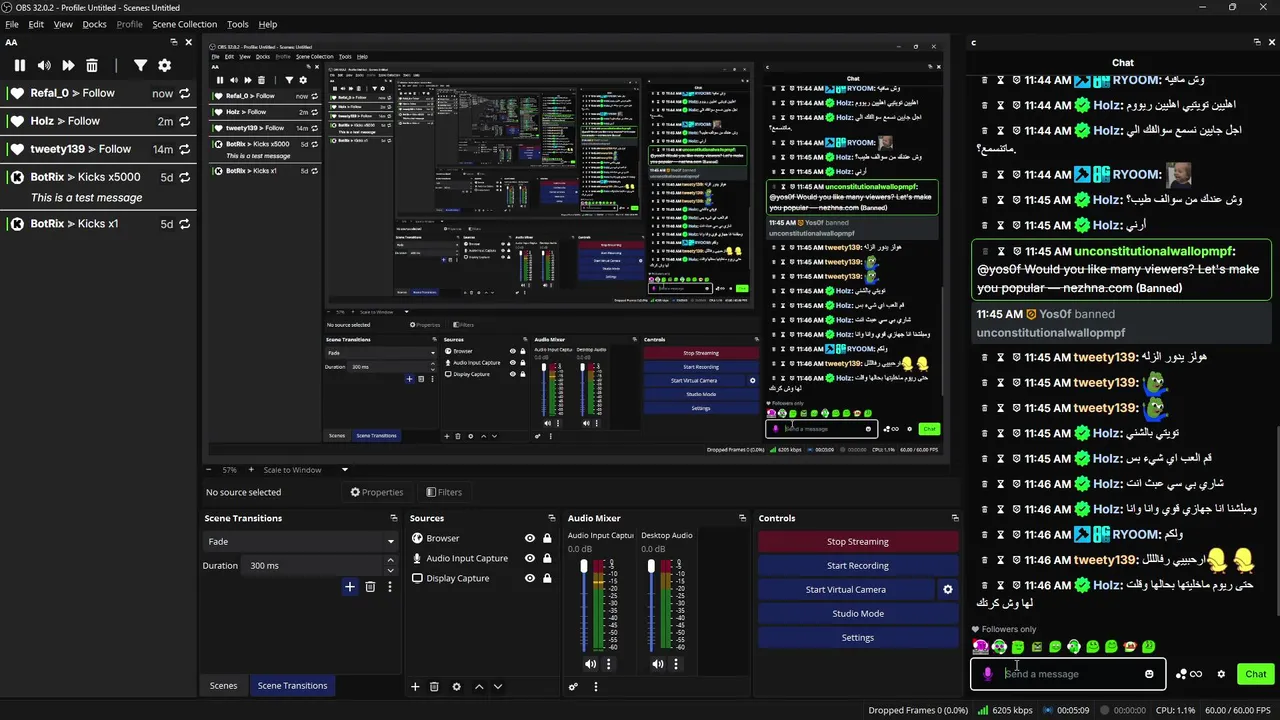Replay the Holz follow alert
1280x720 pixels.
tap(184, 121)
